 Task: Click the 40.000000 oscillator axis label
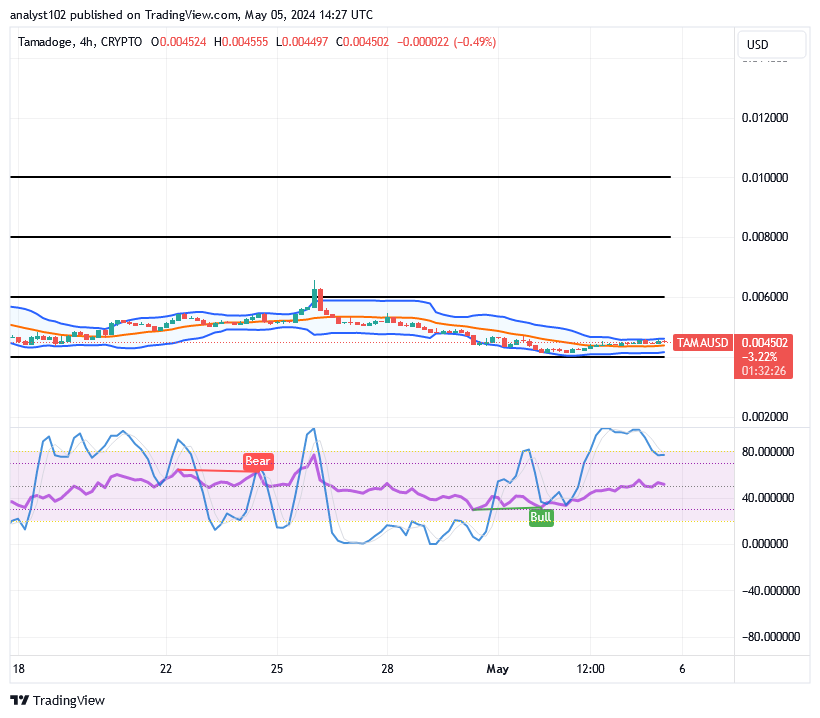(768, 497)
